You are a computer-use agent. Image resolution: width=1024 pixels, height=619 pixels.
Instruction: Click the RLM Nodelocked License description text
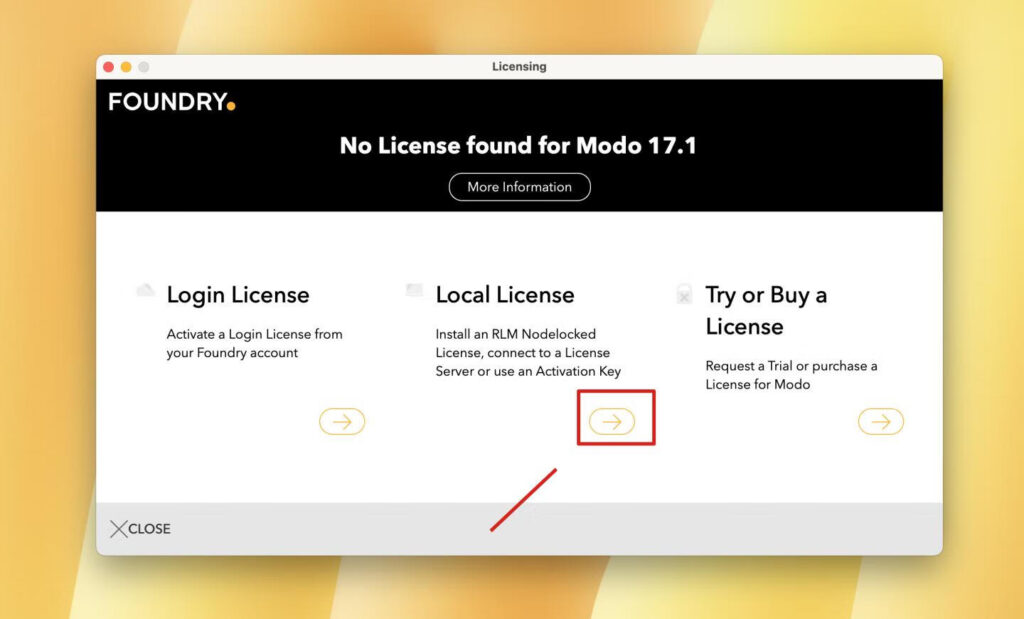pyautogui.click(x=528, y=352)
